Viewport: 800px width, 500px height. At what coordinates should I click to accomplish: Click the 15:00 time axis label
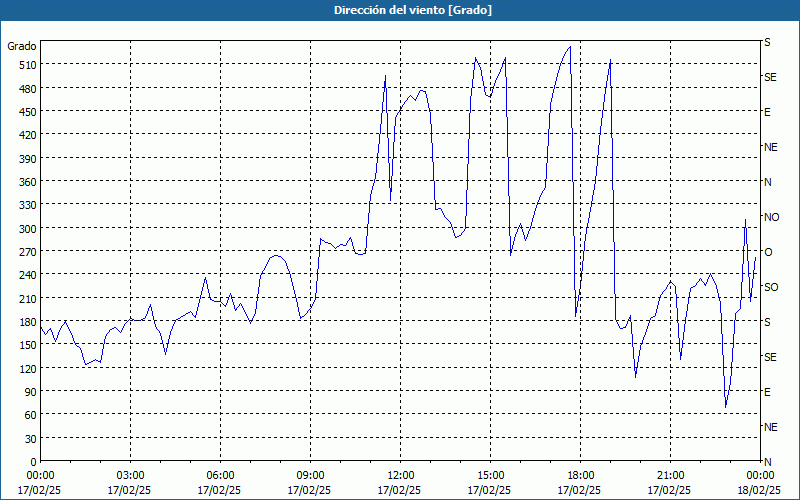point(491,476)
